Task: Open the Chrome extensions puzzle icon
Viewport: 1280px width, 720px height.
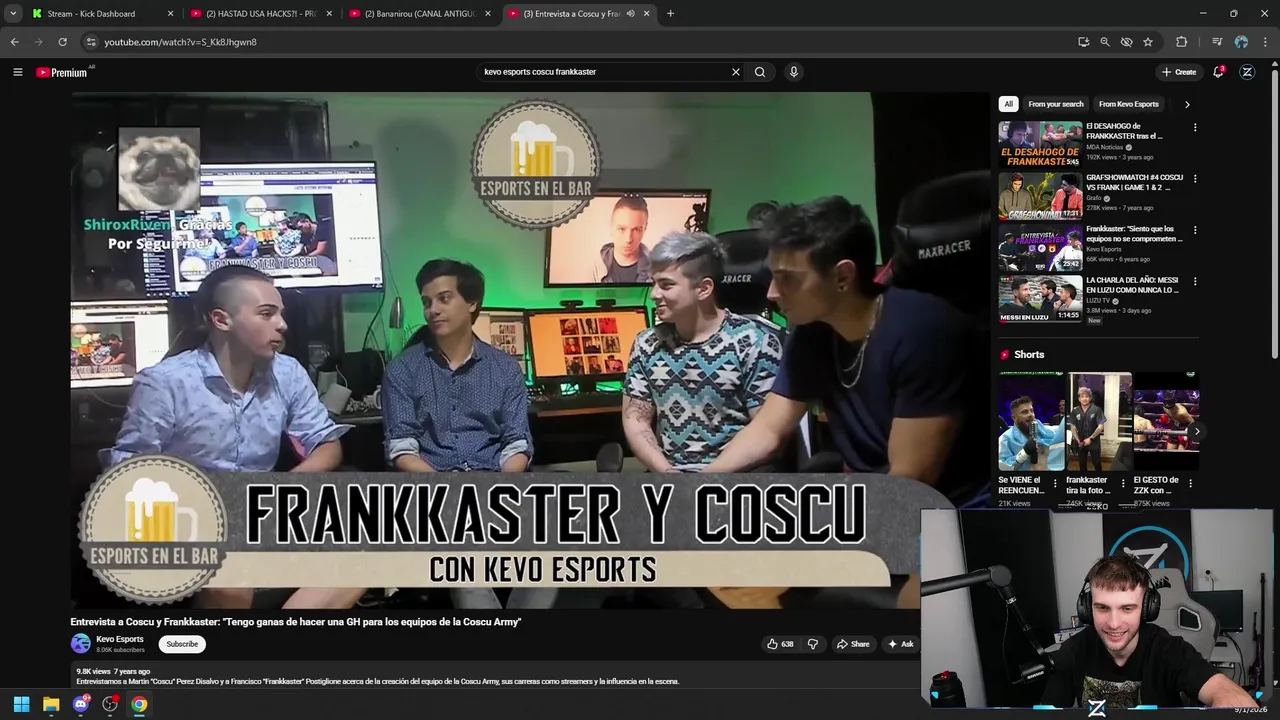Action: [x=1182, y=42]
